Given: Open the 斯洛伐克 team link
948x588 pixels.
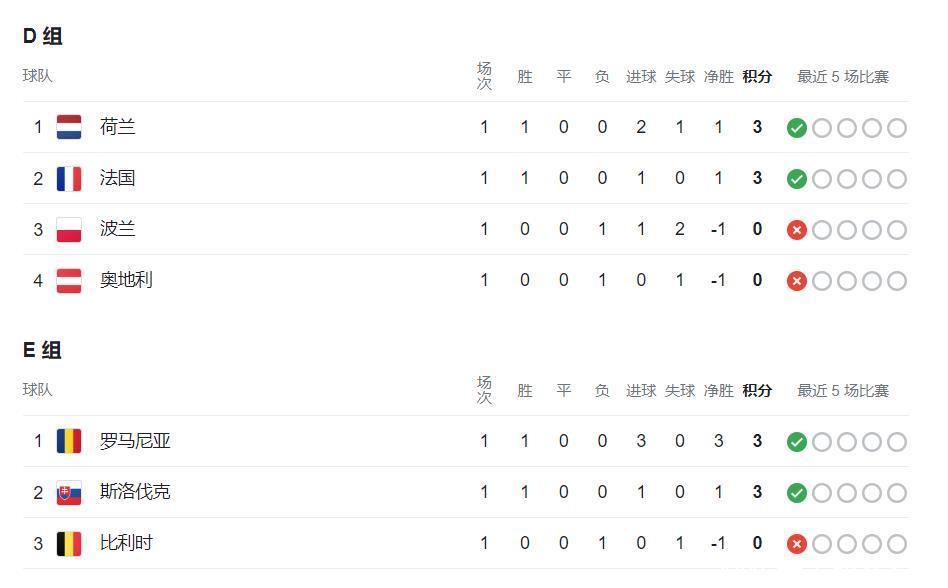Looking at the screenshot, I should 135,492.
